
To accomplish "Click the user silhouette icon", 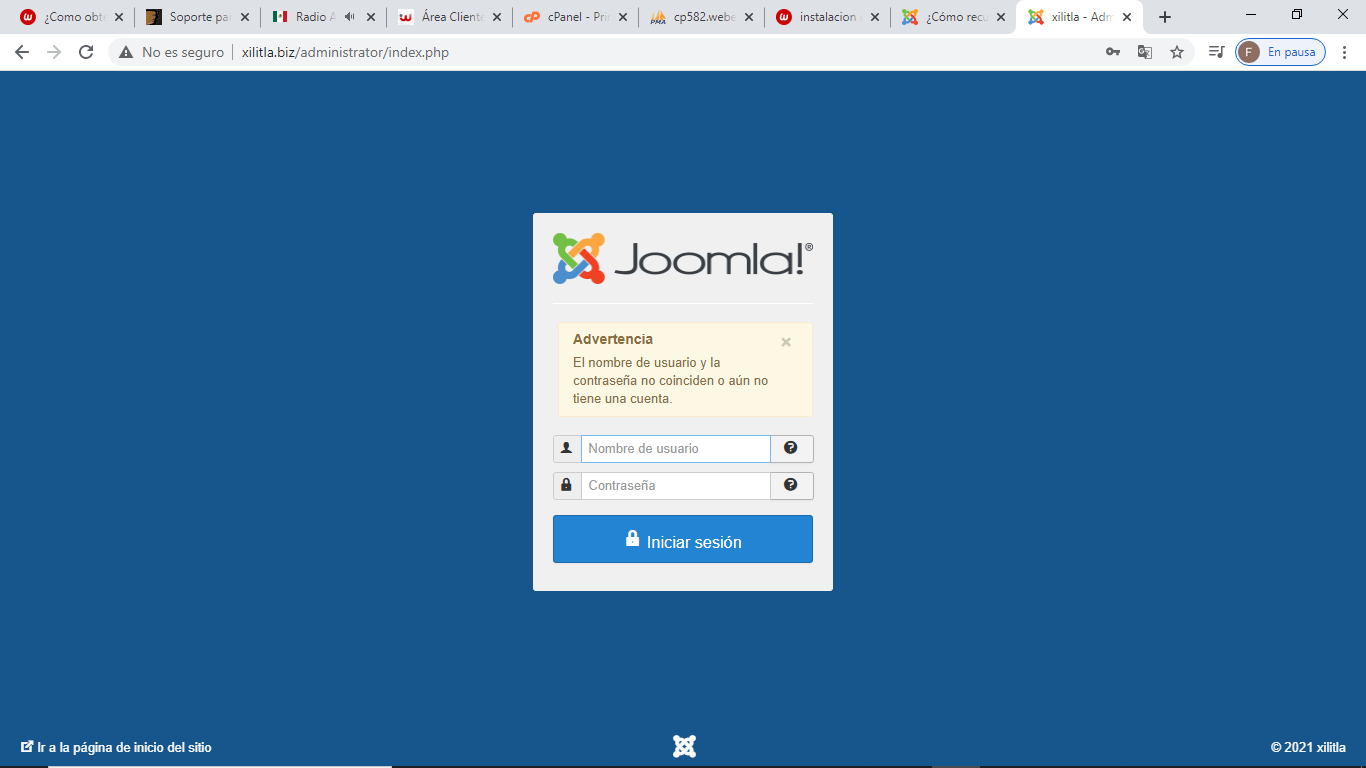I will 567,449.
